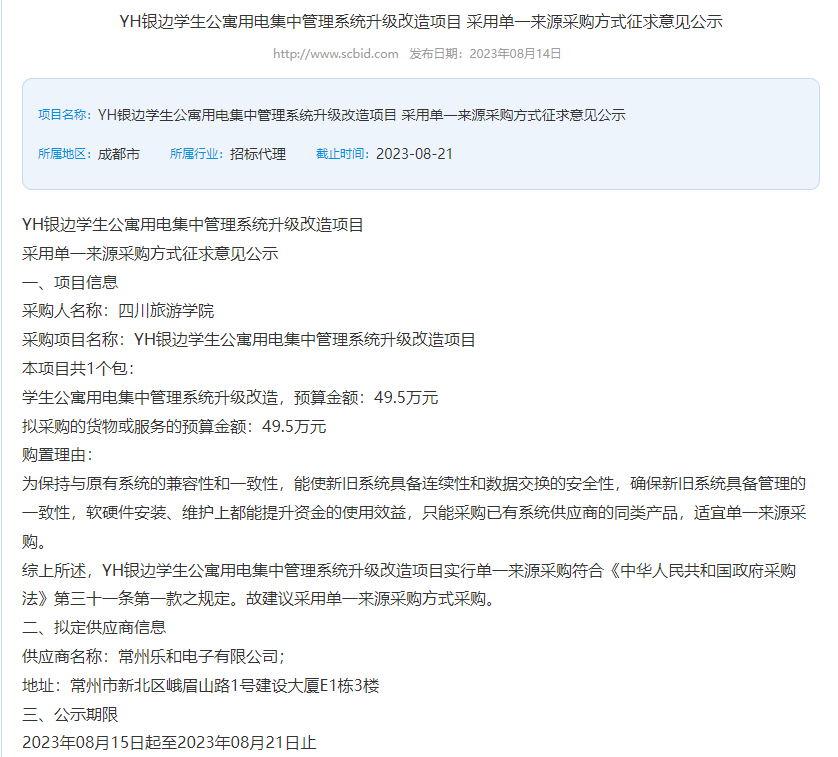This screenshot has width=838, height=757.
Task: Click the section heading 一、项目信息
Action: coord(70,282)
